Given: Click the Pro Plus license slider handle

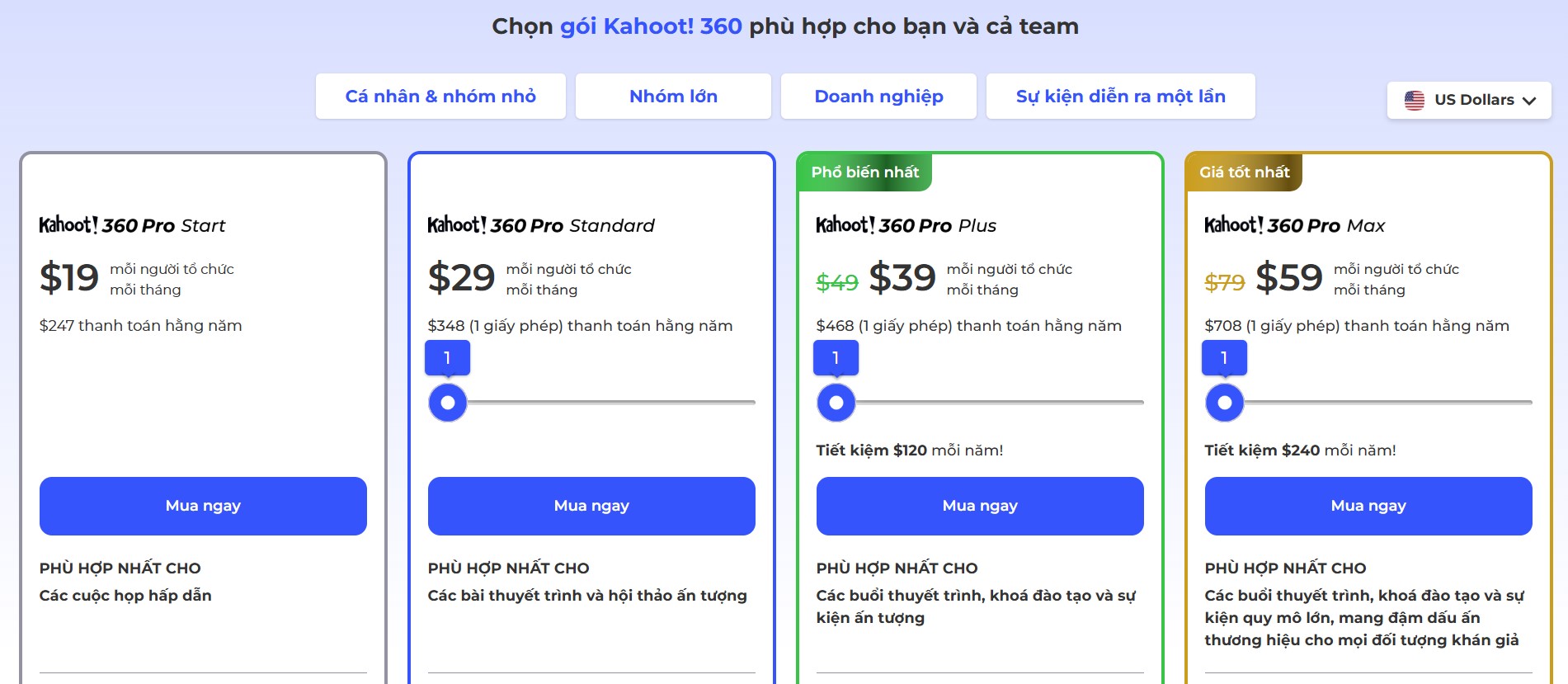Looking at the screenshot, I should (x=836, y=403).
